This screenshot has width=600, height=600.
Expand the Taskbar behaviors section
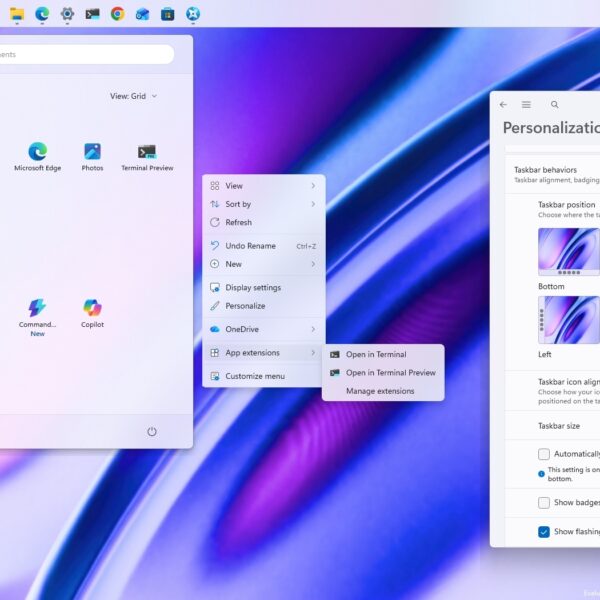click(x=553, y=174)
